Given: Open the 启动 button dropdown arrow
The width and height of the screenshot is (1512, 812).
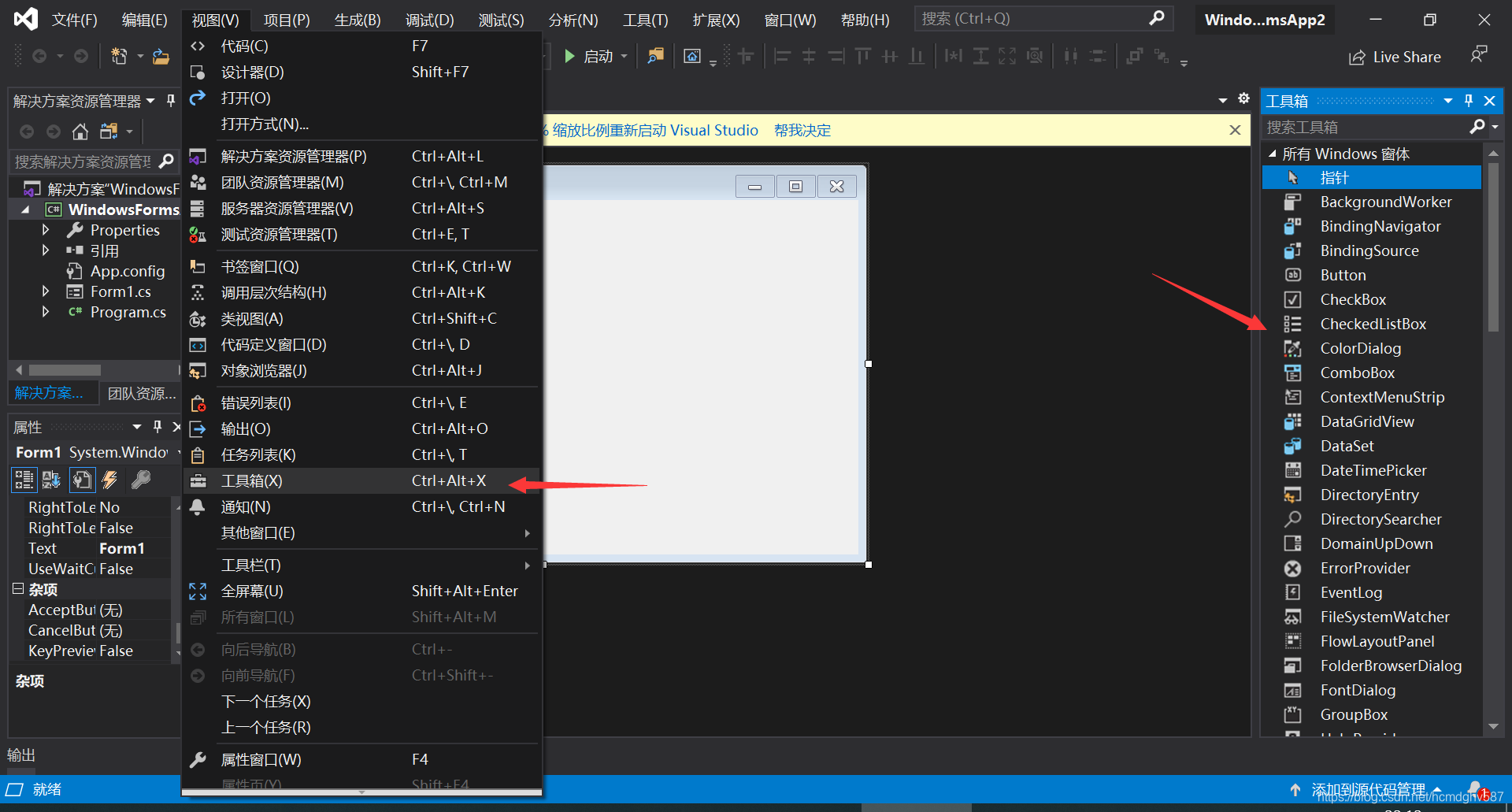Looking at the screenshot, I should [x=624, y=56].
